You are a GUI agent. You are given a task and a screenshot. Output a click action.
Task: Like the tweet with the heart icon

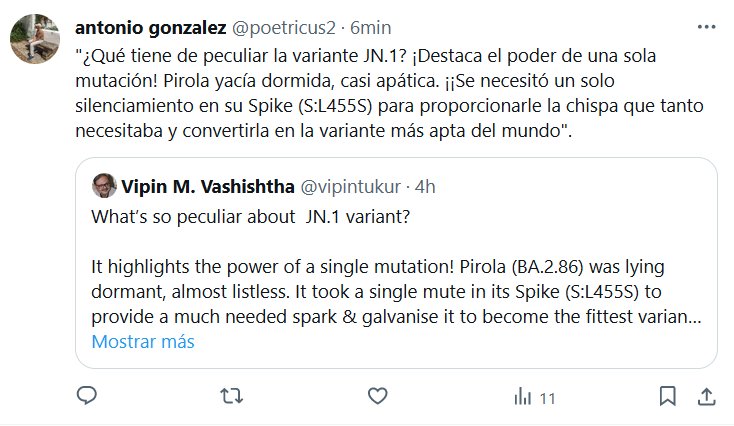[377, 397]
